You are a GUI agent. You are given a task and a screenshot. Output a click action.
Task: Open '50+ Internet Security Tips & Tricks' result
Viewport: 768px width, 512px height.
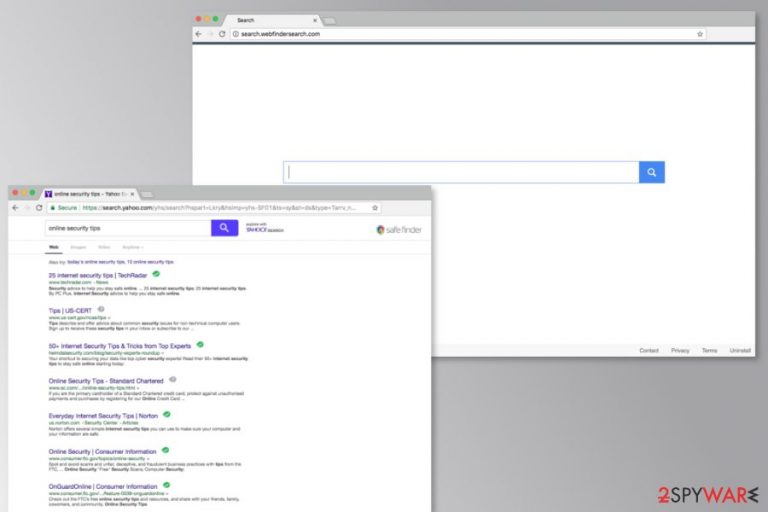coord(120,346)
